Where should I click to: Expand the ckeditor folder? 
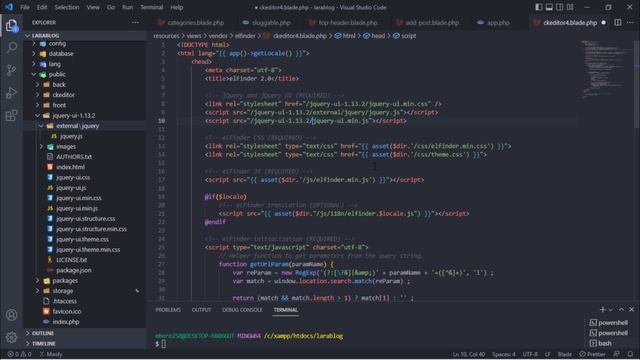pos(63,95)
